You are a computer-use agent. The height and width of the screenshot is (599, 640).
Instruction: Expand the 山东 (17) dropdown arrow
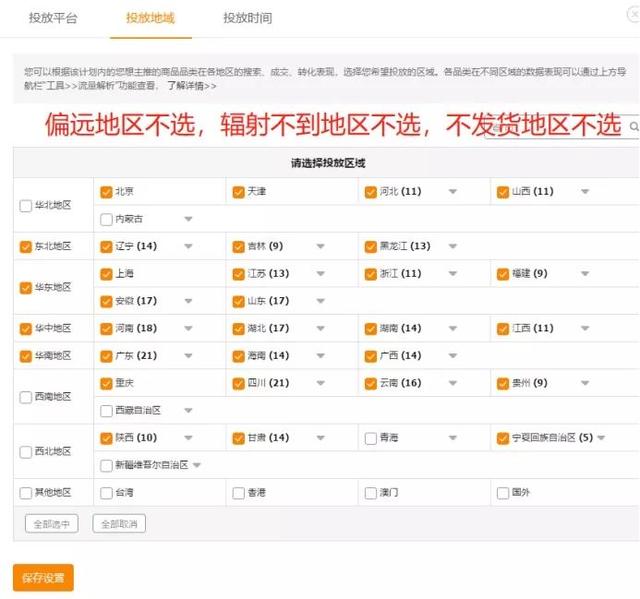tap(320, 301)
